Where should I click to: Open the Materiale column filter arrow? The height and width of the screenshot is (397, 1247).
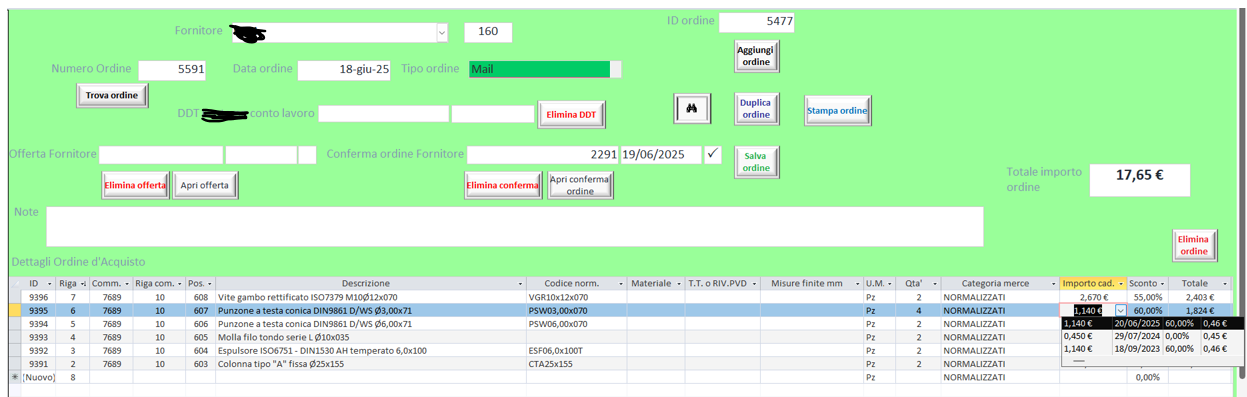coord(678,284)
